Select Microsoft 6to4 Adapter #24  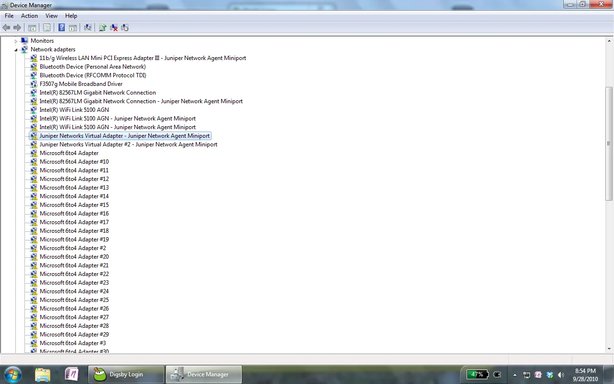click(74, 291)
